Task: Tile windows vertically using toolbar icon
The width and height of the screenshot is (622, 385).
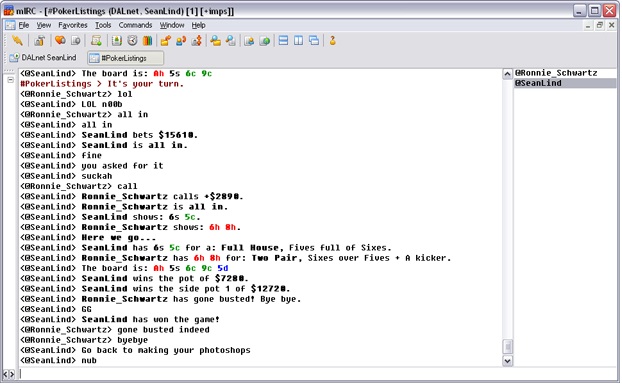Action: 299,40
